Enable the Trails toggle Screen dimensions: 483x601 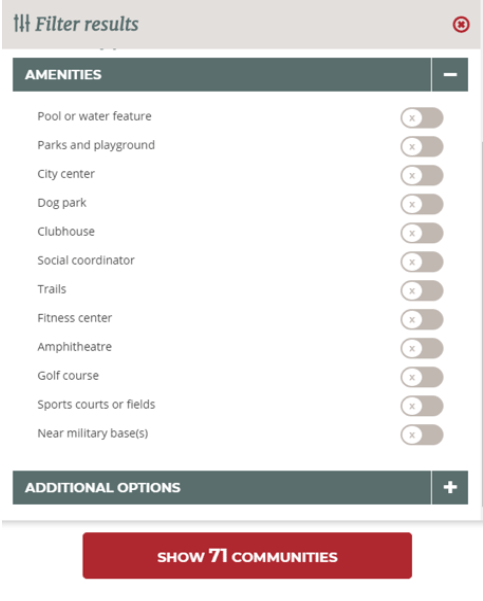tap(422, 291)
